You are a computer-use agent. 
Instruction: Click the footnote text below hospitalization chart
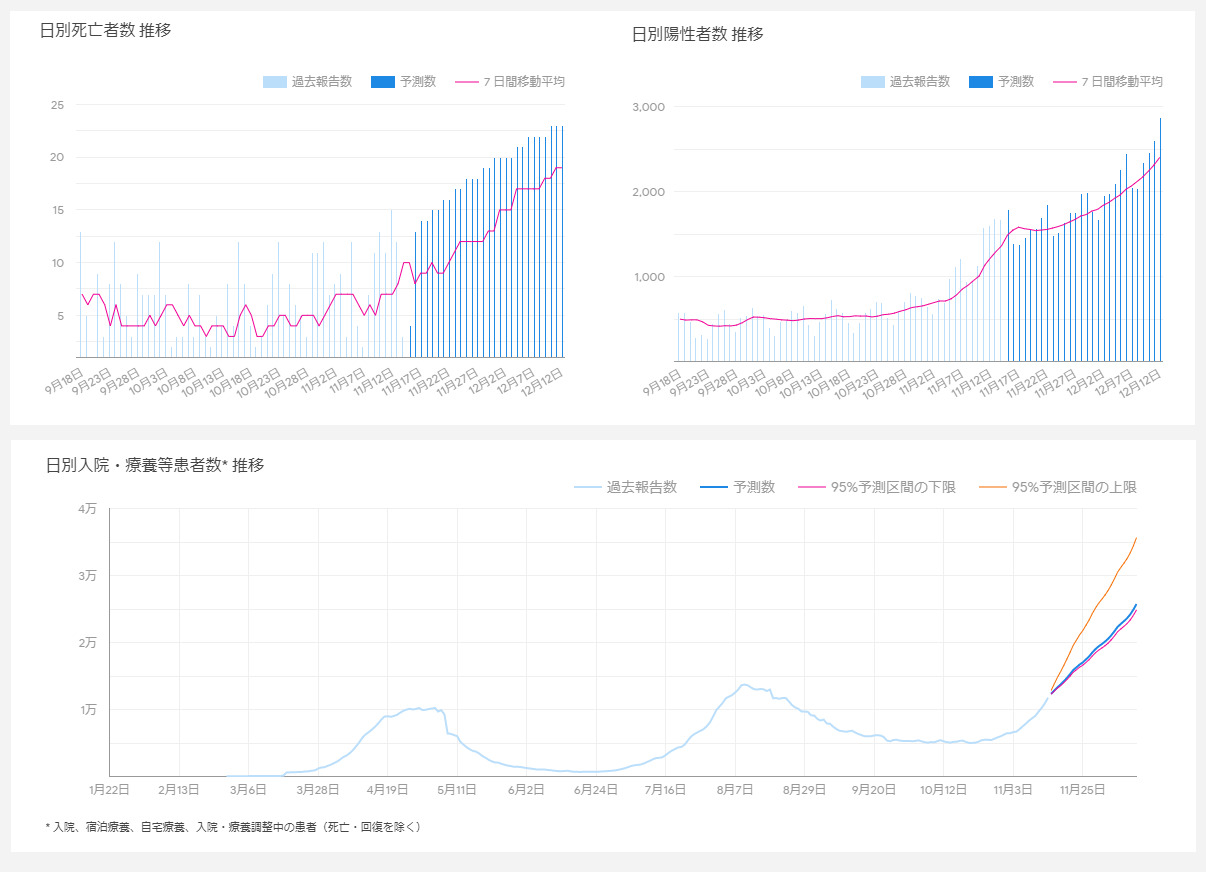tap(234, 827)
